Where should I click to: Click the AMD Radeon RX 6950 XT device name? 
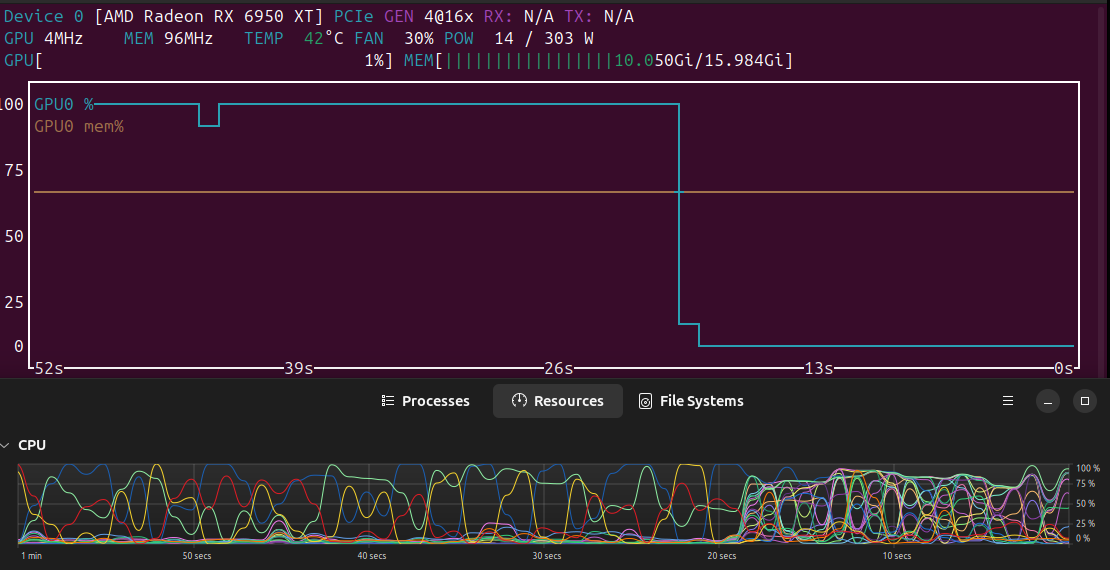[x=210, y=16]
